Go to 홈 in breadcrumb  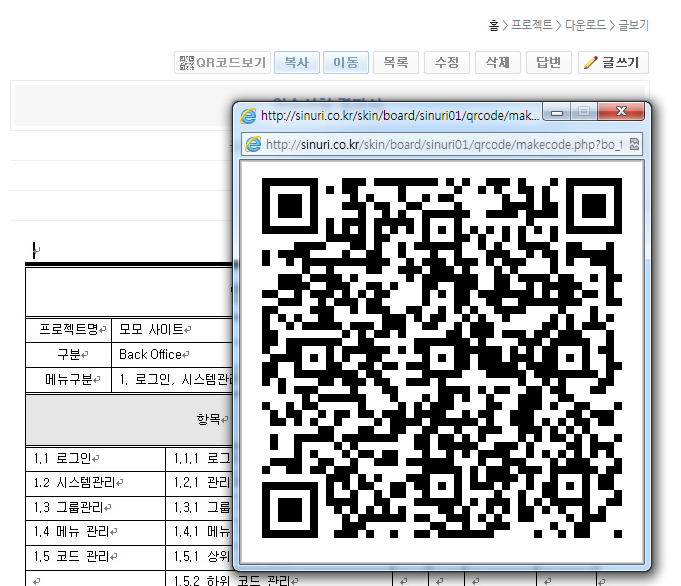[493, 25]
